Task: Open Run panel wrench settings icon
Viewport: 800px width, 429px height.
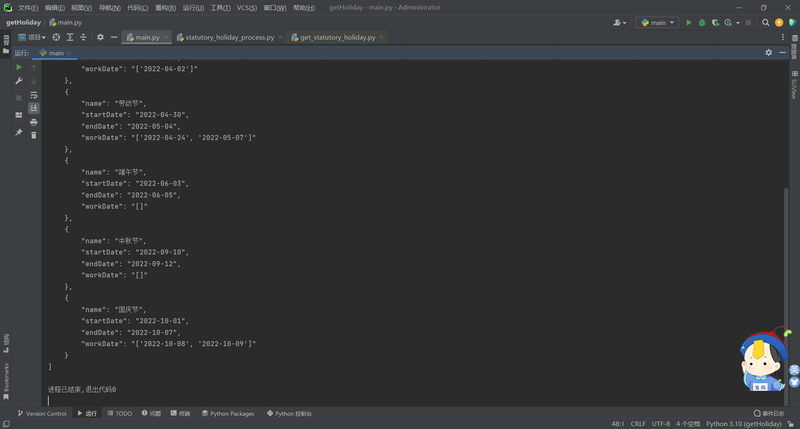Action: (x=19, y=81)
